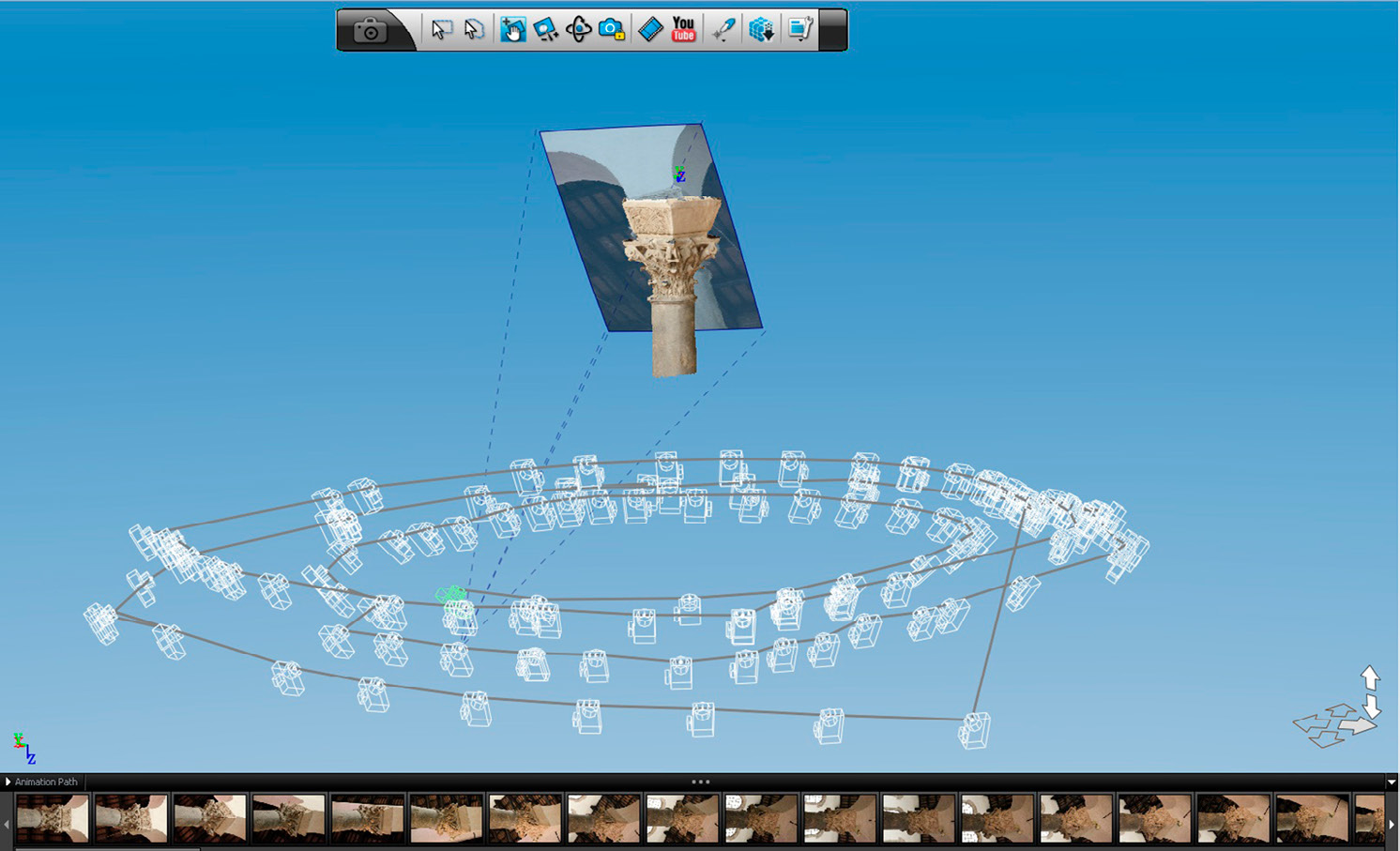Select the third filmstrip photo thumbnail
The width and height of the screenshot is (1400, 851).
pos(210,818)
